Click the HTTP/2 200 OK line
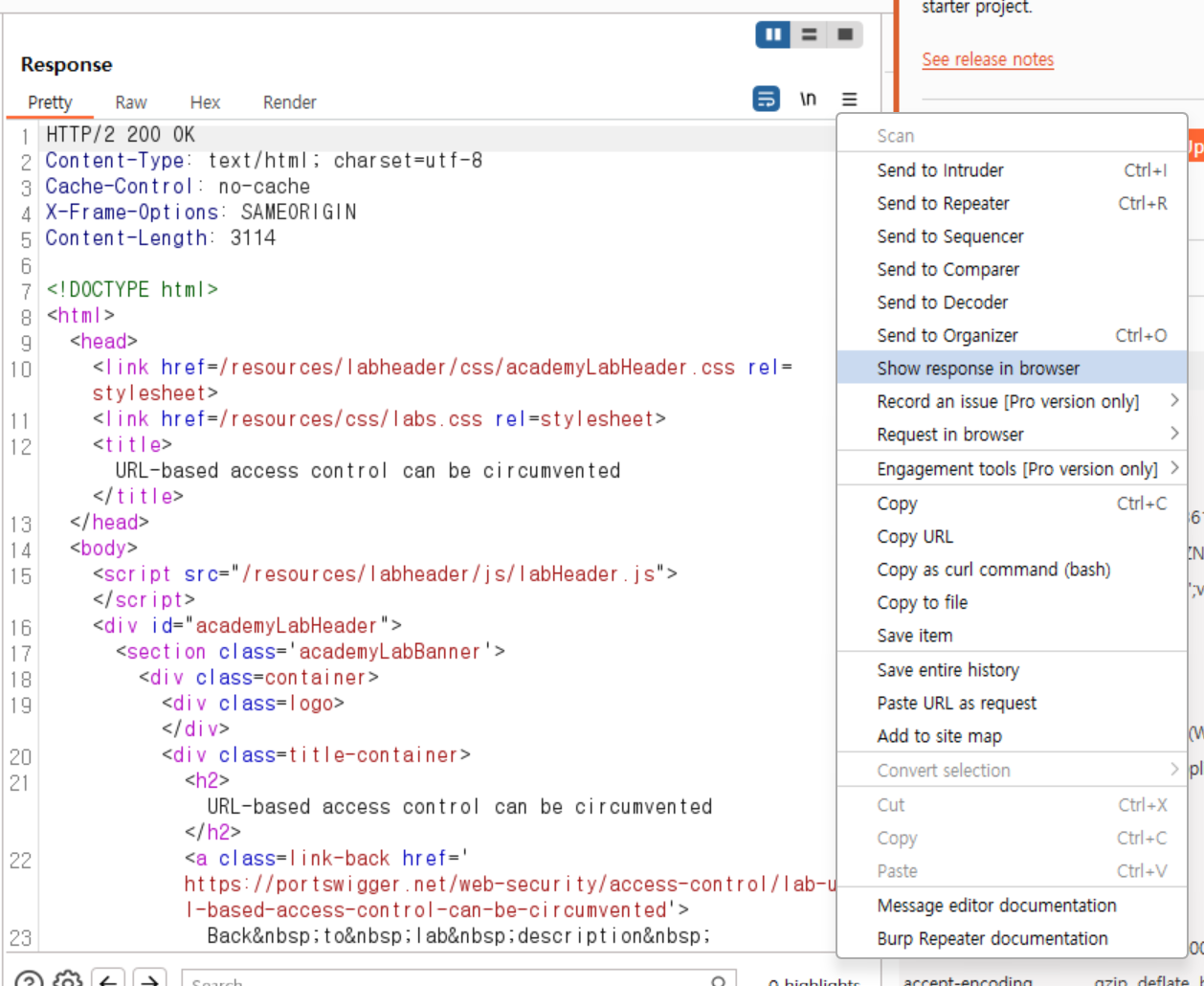The image size is (1204, 986). tap(121, 135)
